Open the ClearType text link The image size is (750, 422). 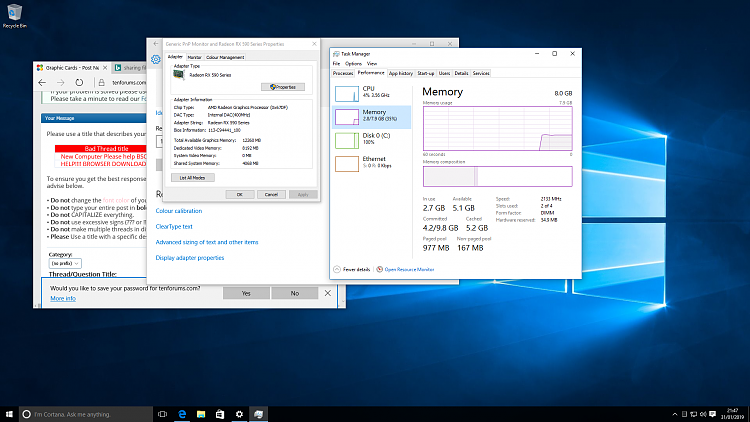[x=174, y=227]
